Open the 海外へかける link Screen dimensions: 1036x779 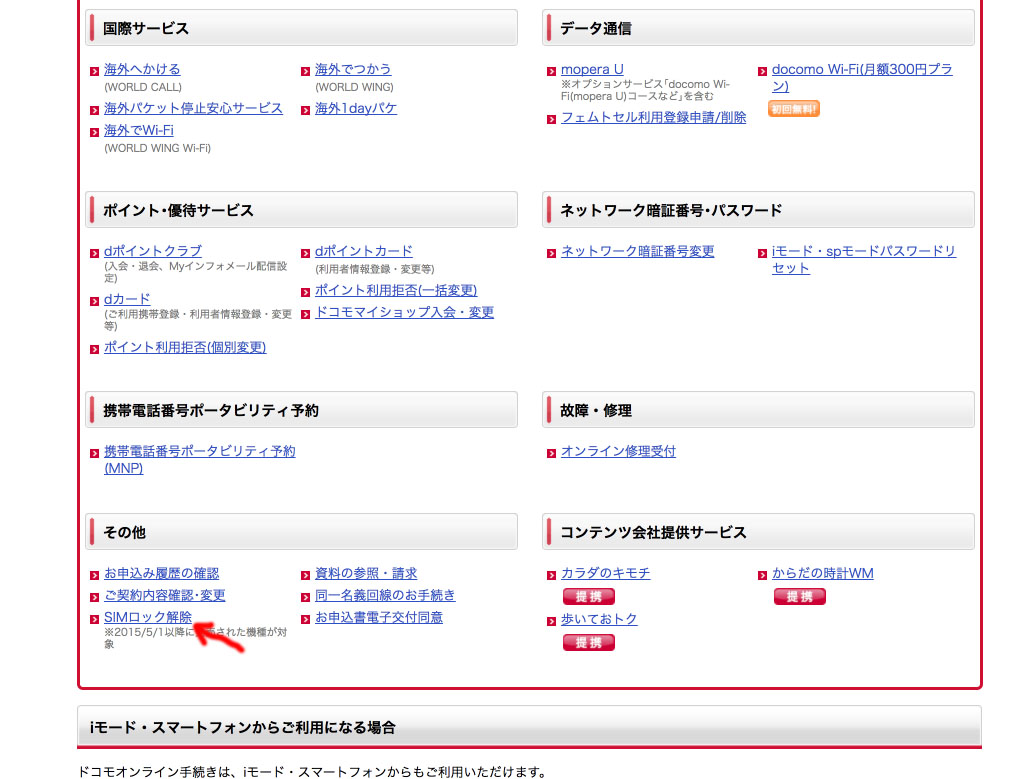pos(142,69)
